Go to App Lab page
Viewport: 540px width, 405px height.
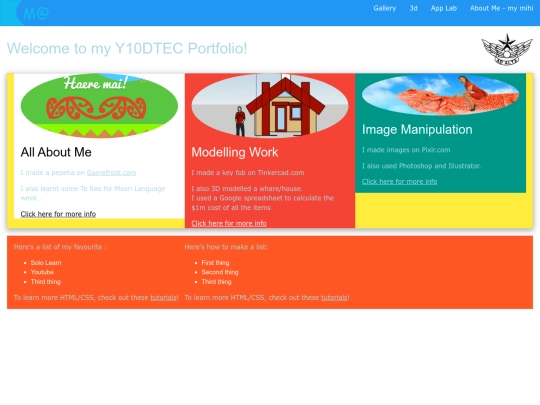point(444,8)
